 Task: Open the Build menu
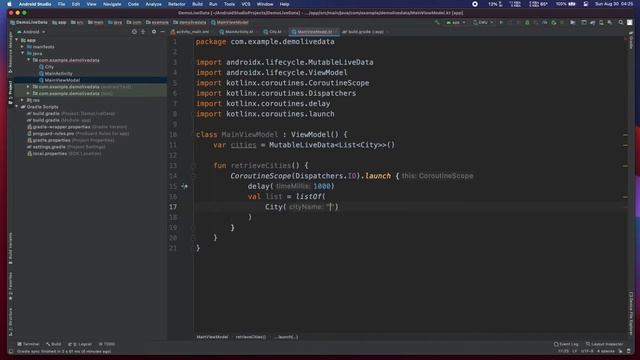click(x=197, y=4)
